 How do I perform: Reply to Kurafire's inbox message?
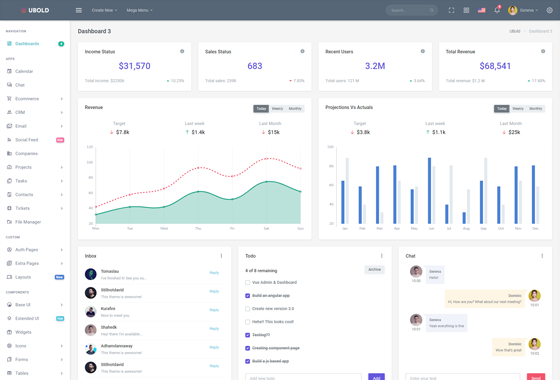(x=214, y=310)
